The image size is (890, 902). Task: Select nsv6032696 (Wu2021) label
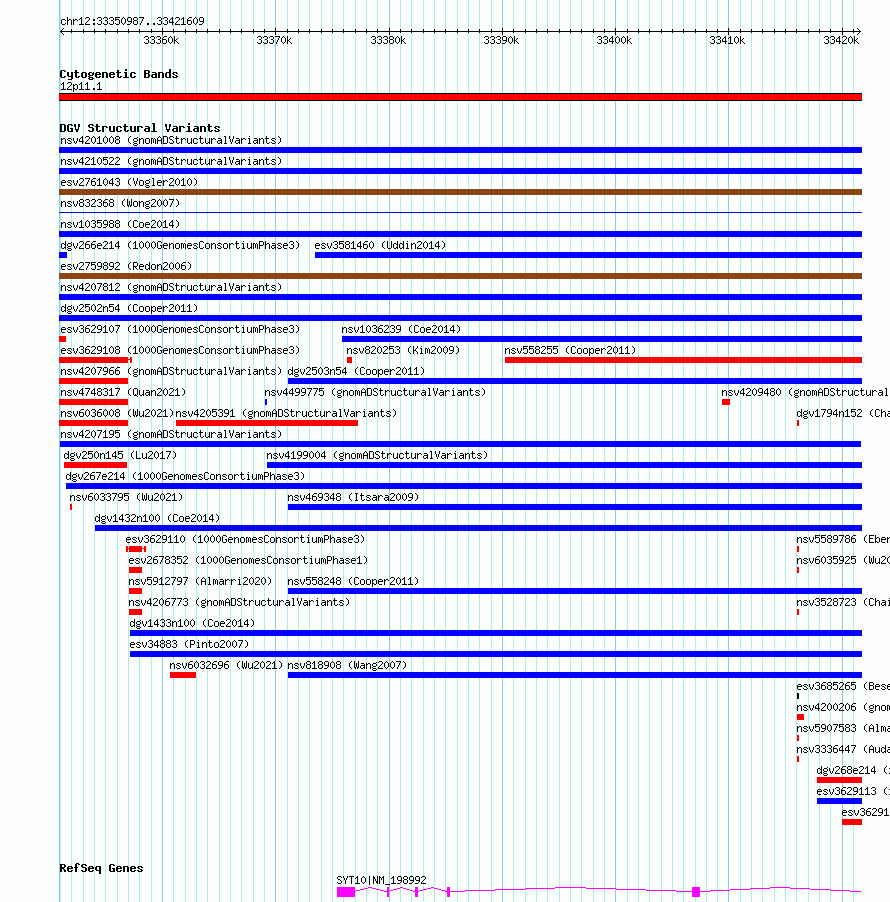tap(226, 665)
